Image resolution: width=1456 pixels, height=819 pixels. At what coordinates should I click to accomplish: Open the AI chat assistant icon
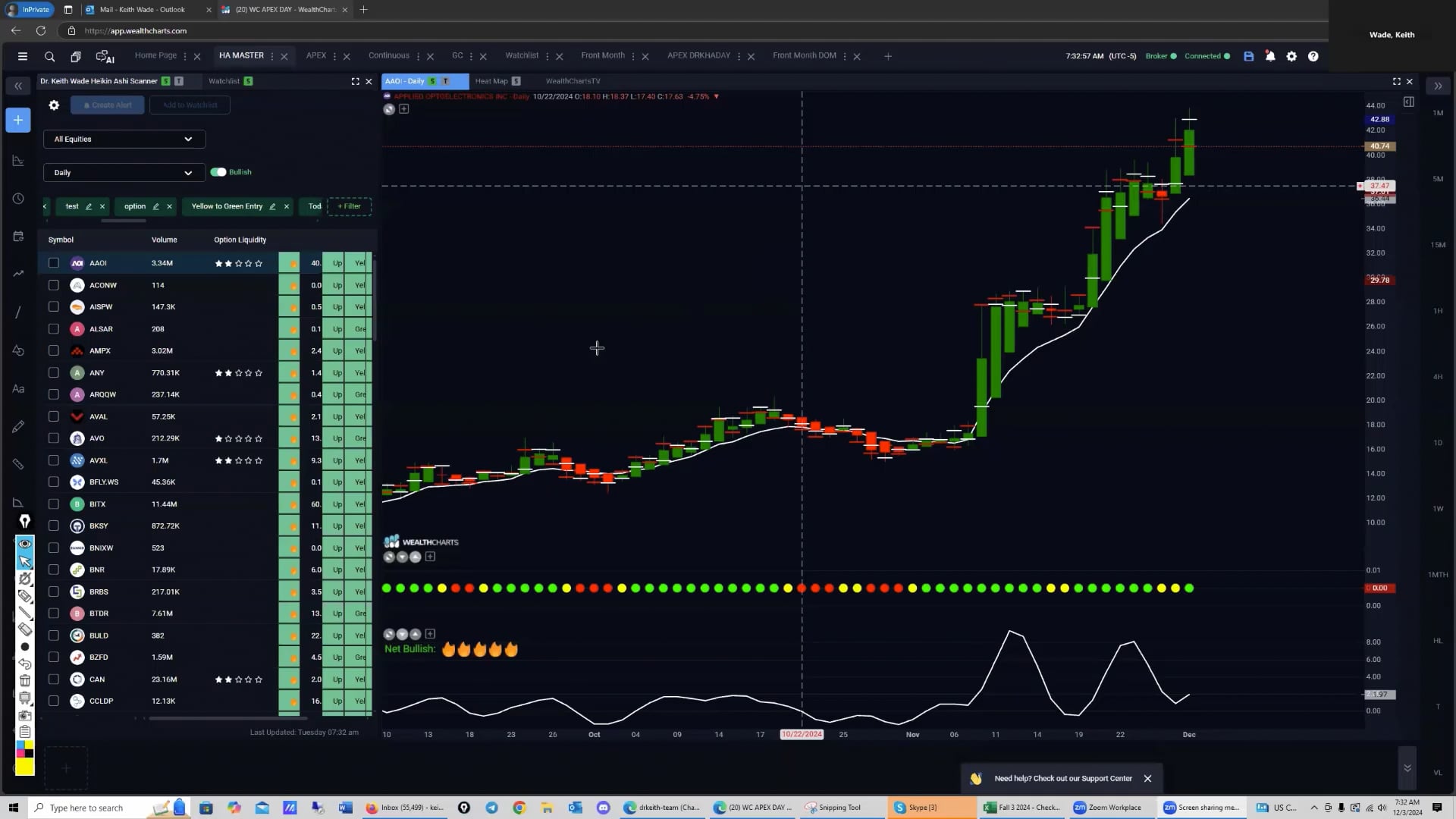click(x=105, y=56)
